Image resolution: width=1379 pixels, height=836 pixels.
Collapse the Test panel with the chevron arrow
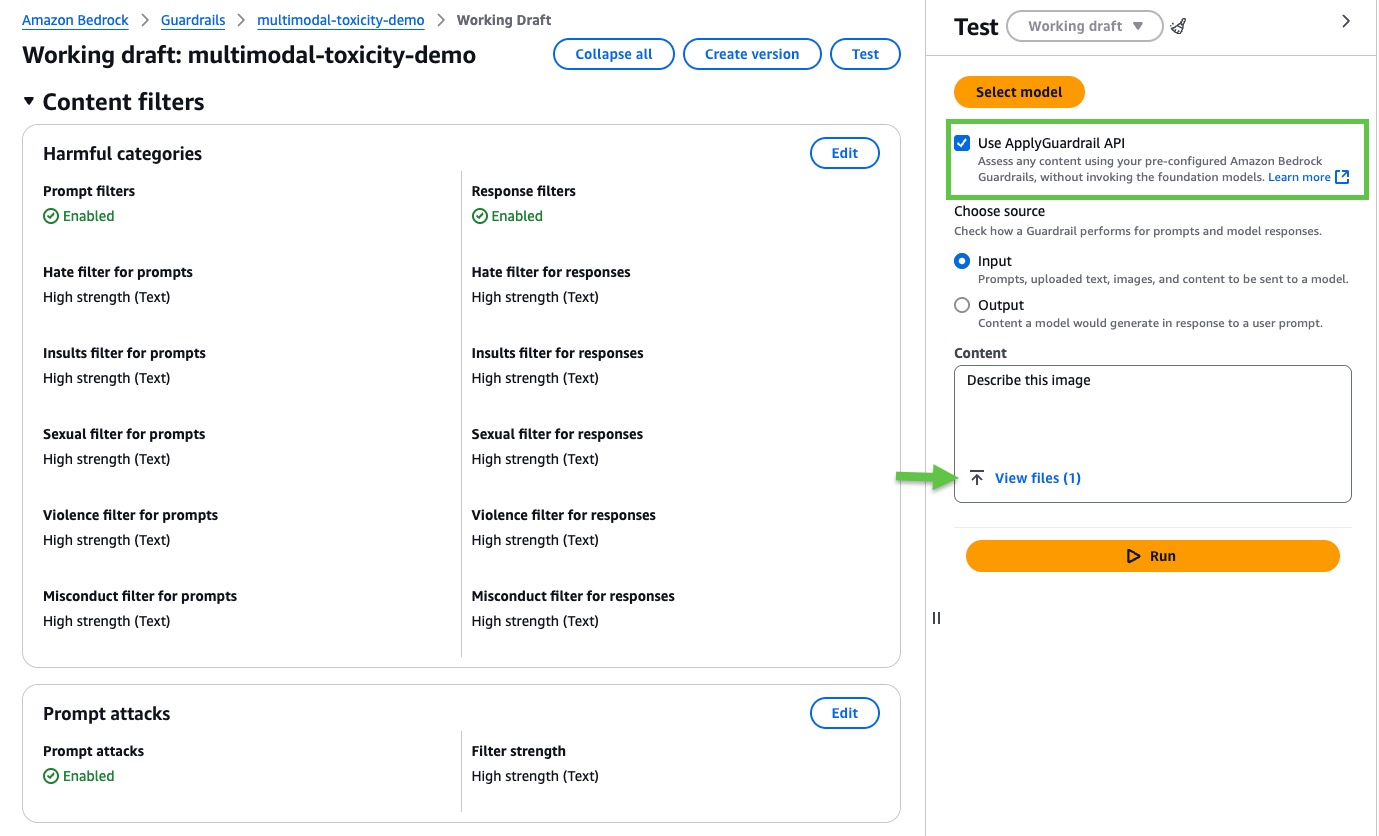click(x=1346, y=21)
